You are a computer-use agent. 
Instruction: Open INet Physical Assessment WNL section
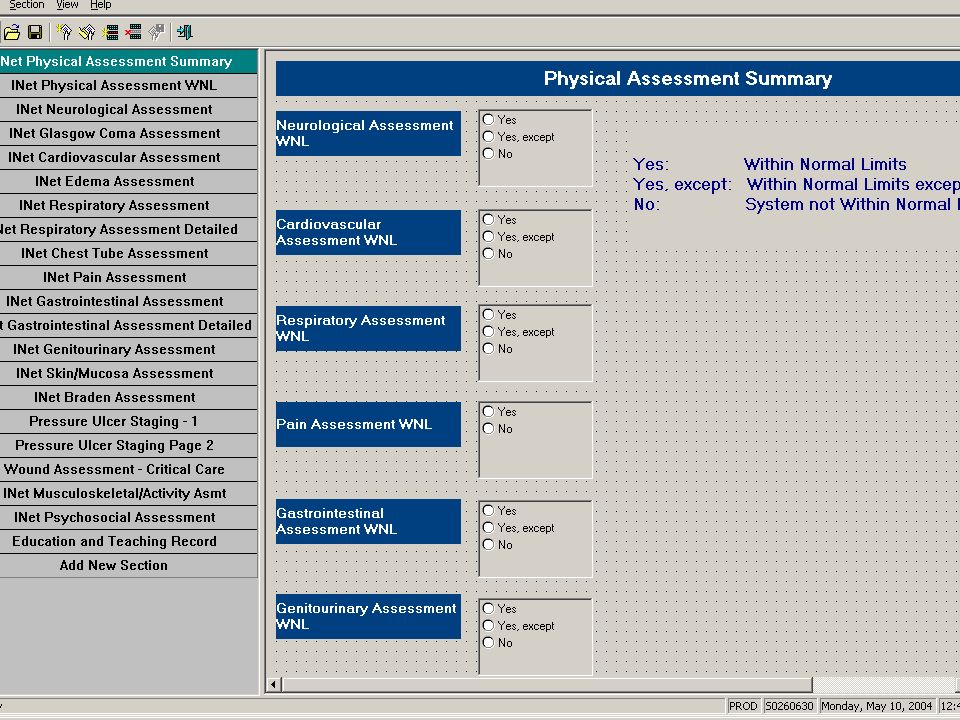129,85
